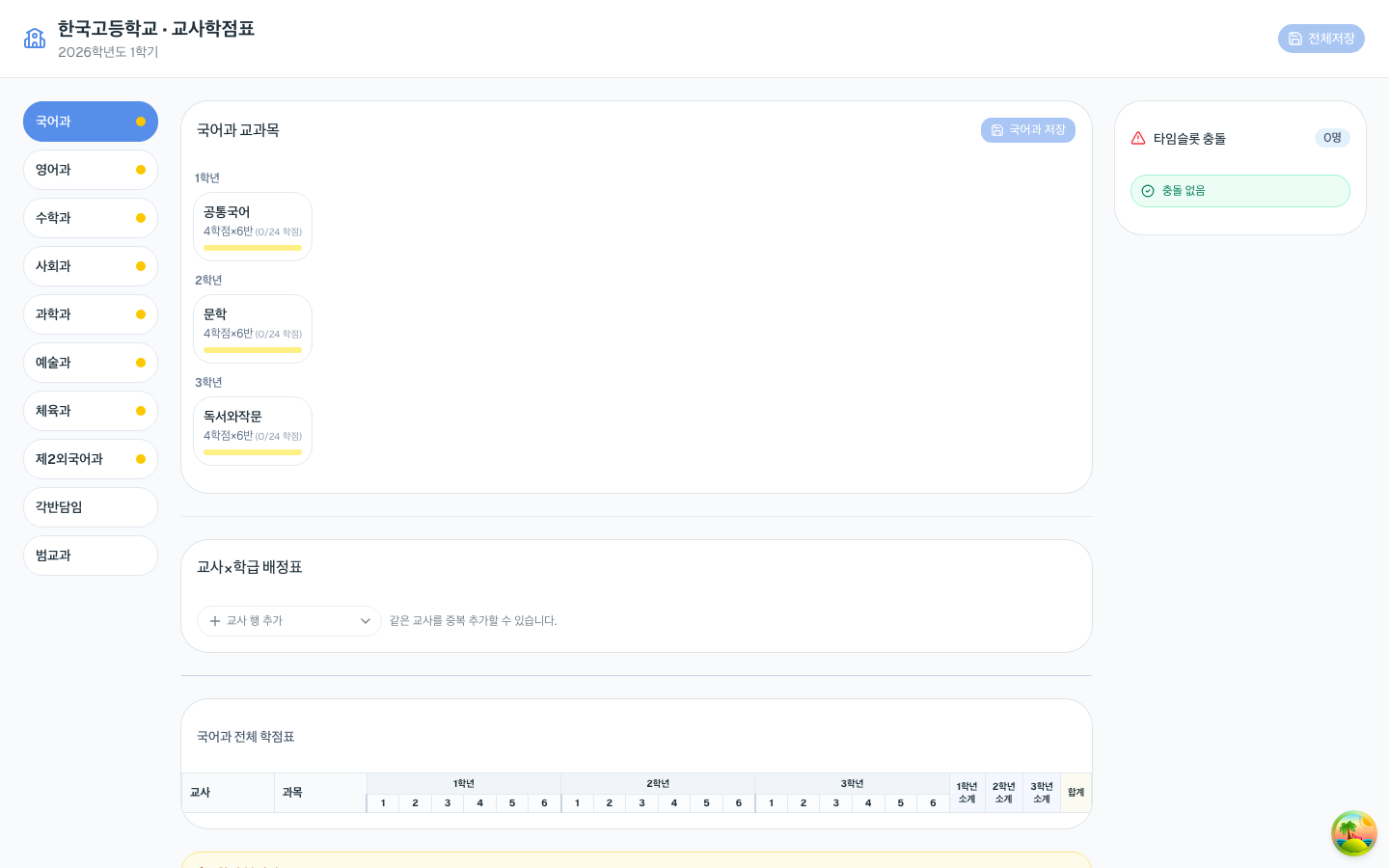This screenshot has height=868, width=1389.
Task: Click the save icon in 전체저장 button
Action: tap(1295, 39)
